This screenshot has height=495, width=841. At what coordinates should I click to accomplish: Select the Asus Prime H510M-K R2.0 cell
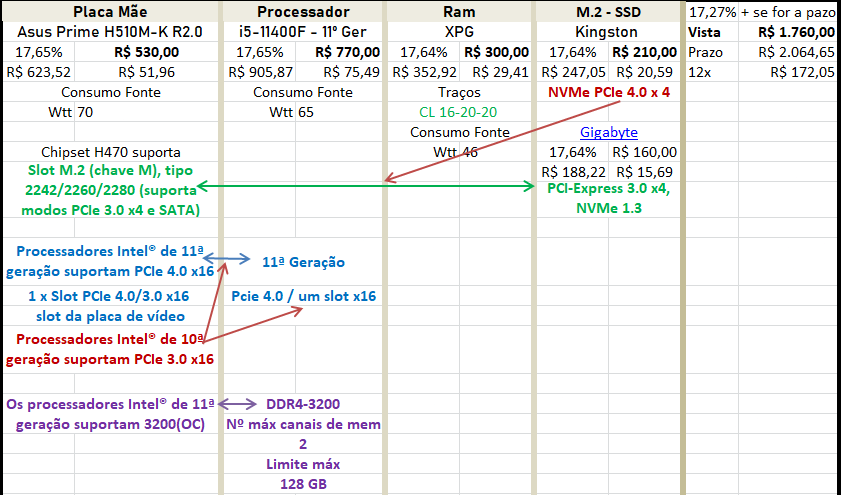click(110, 32)
